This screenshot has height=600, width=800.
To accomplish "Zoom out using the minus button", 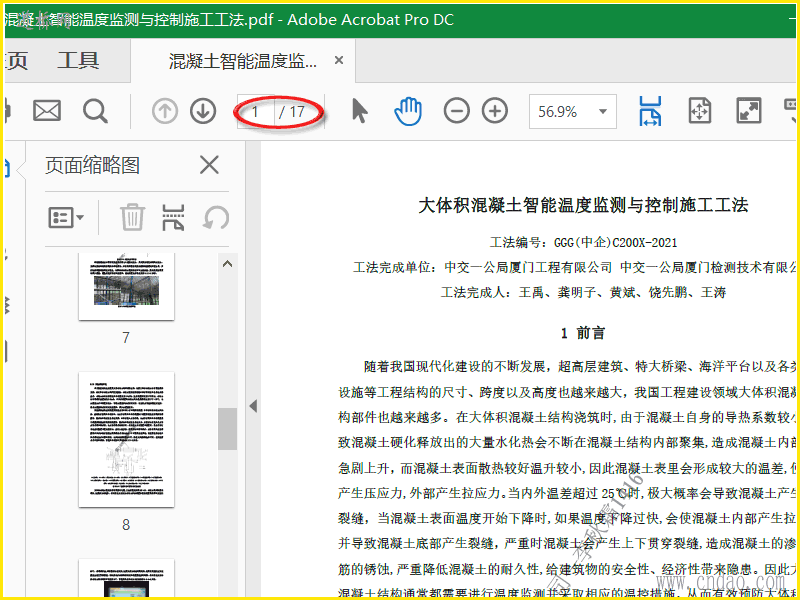I will pos(457,111).
